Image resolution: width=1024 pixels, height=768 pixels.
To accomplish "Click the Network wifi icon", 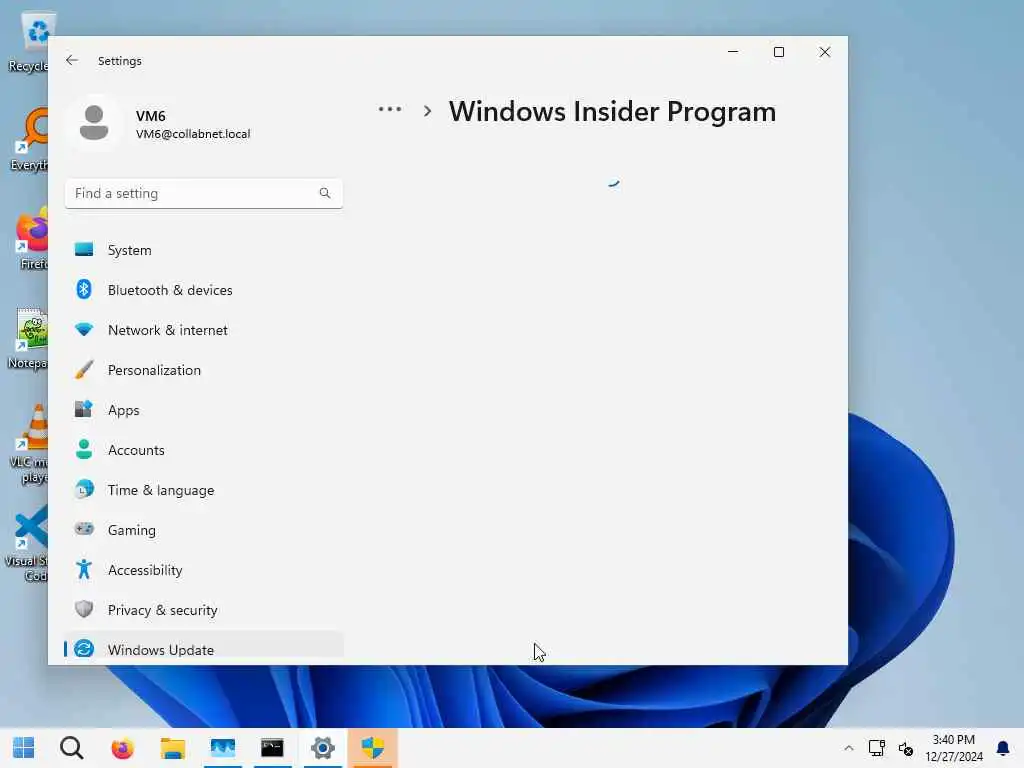I will pyautogui.click(x=84, y=330).
